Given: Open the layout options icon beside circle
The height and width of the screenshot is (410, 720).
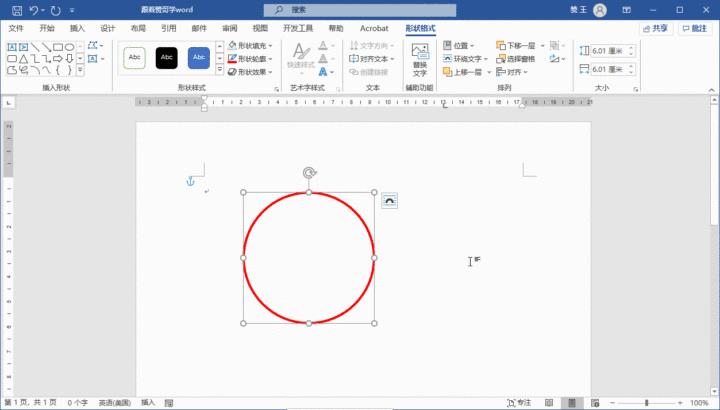Looking at the screenshot, I should [389, 201].
